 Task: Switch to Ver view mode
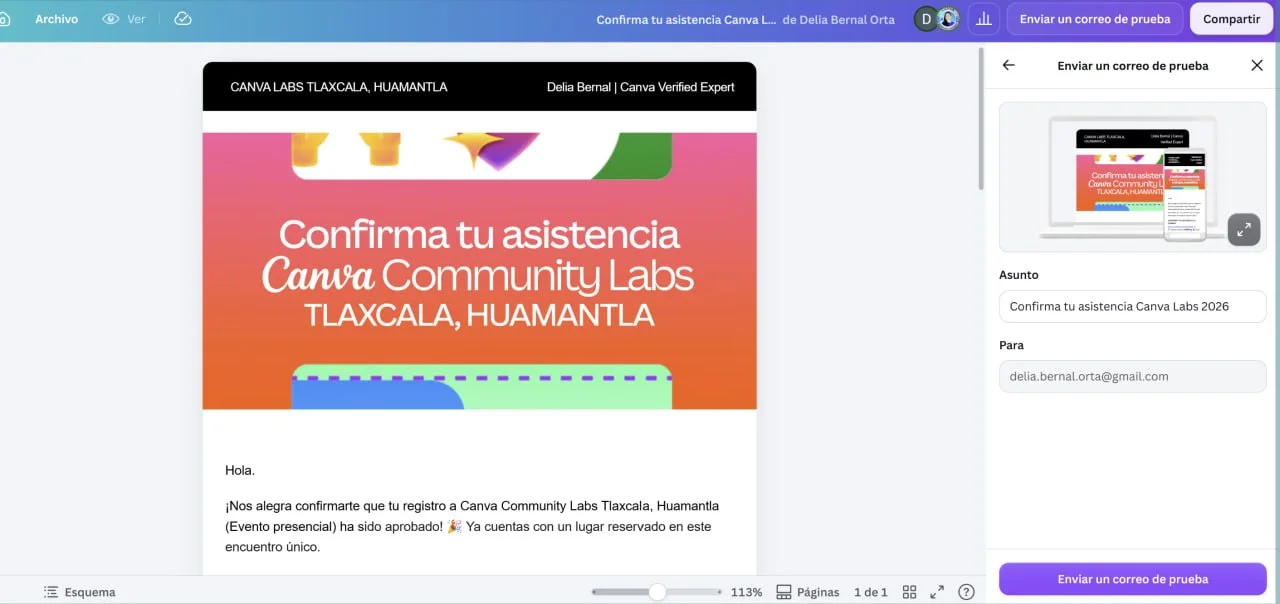tap(124, 19)
